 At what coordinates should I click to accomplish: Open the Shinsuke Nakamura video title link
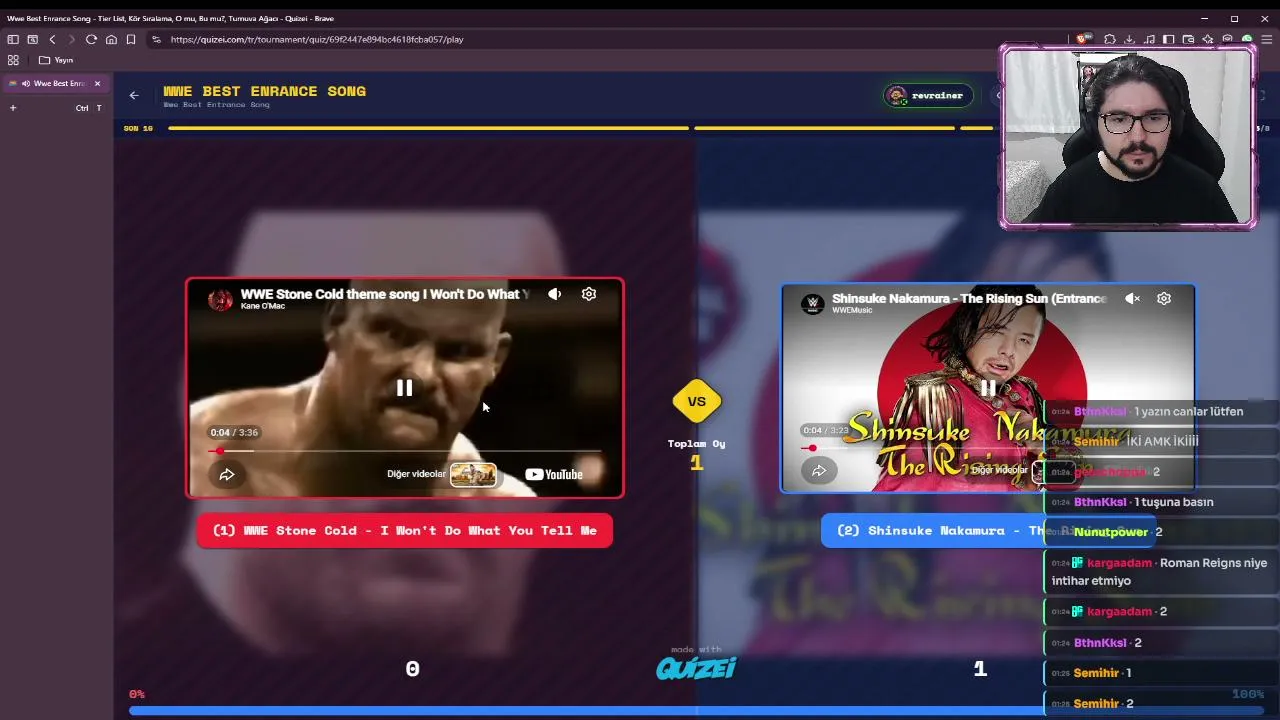(969, 298)
